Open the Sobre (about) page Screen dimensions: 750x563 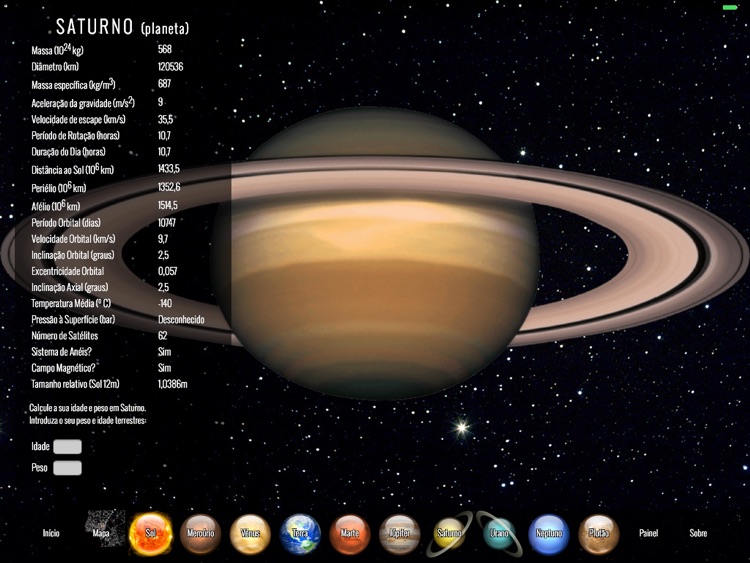pos(698,533)
